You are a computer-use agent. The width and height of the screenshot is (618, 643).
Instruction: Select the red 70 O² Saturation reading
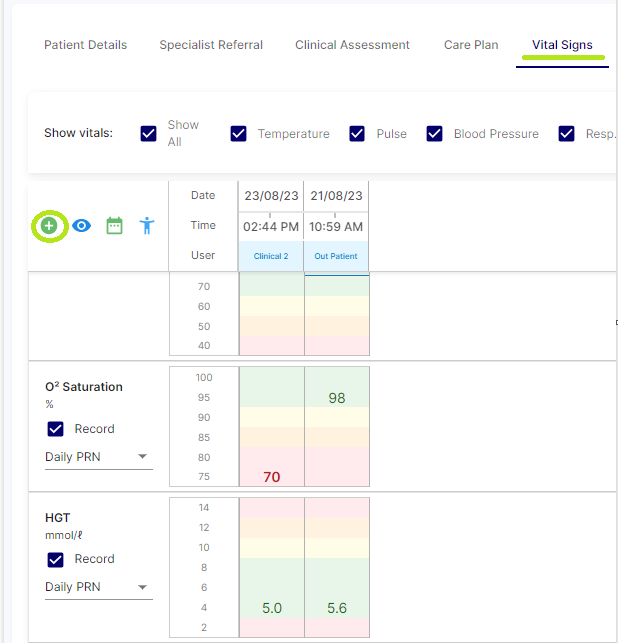point(271,477)
